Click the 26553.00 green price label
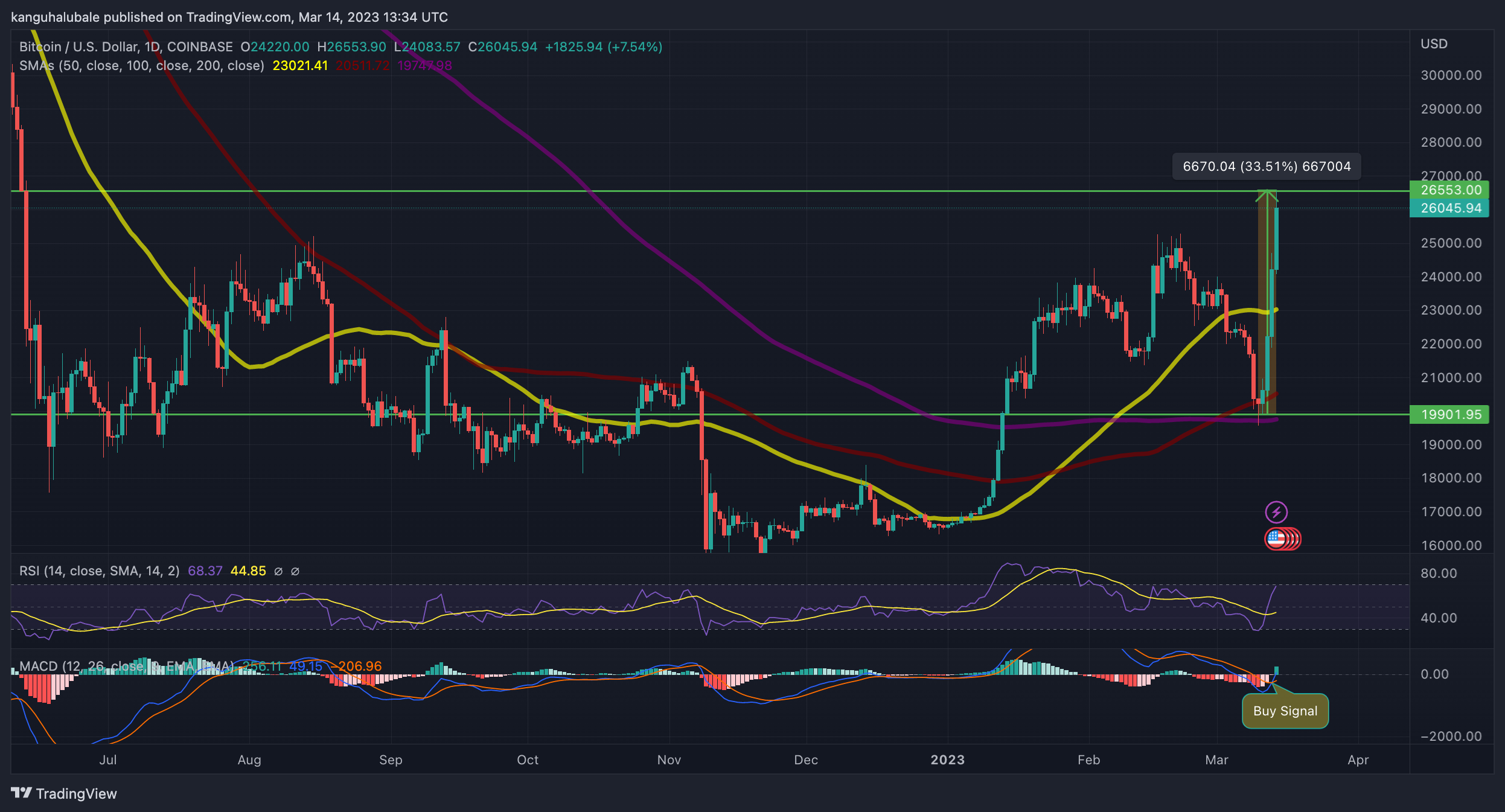This screenshot has height=812, width=1505. [x=1450, y=190]
